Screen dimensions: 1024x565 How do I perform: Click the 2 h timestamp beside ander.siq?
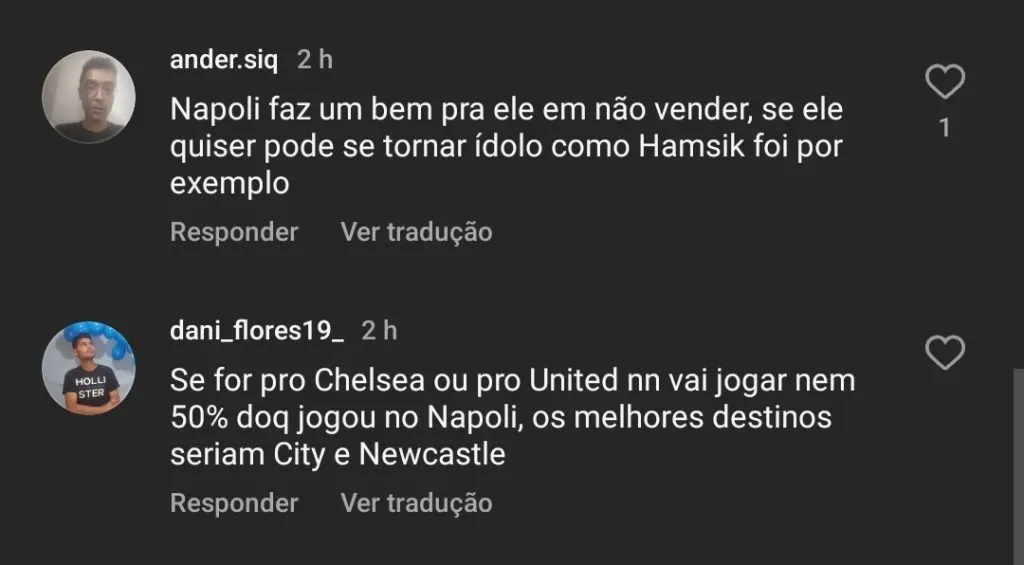[315, 59]
